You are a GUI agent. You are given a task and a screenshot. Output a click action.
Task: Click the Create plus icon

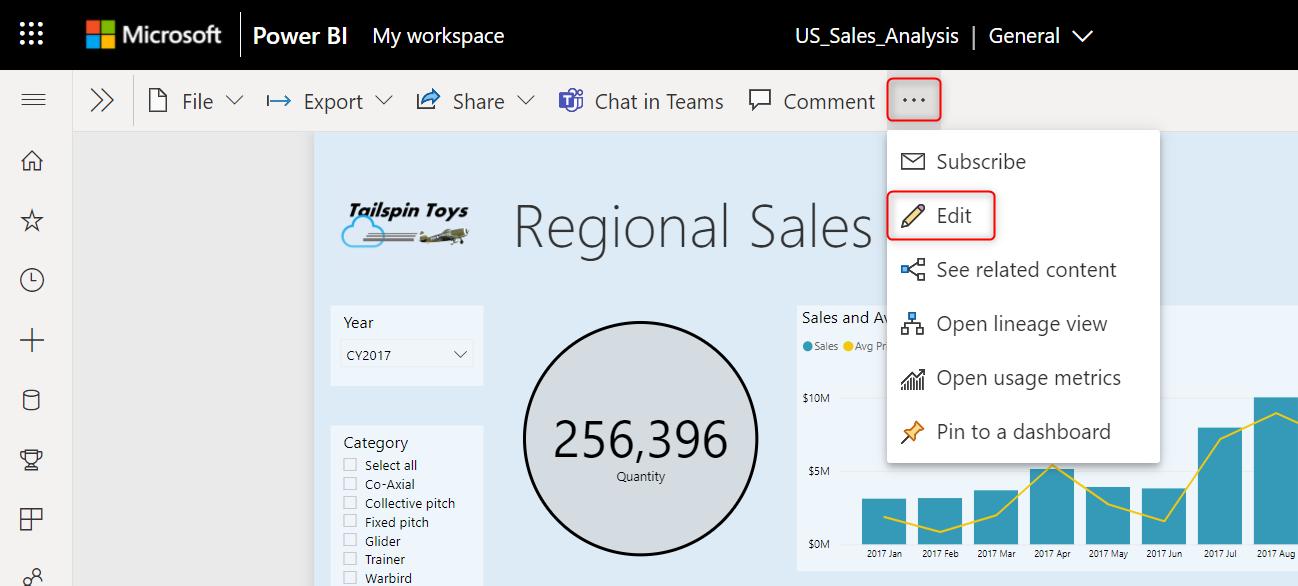(31, 340)
